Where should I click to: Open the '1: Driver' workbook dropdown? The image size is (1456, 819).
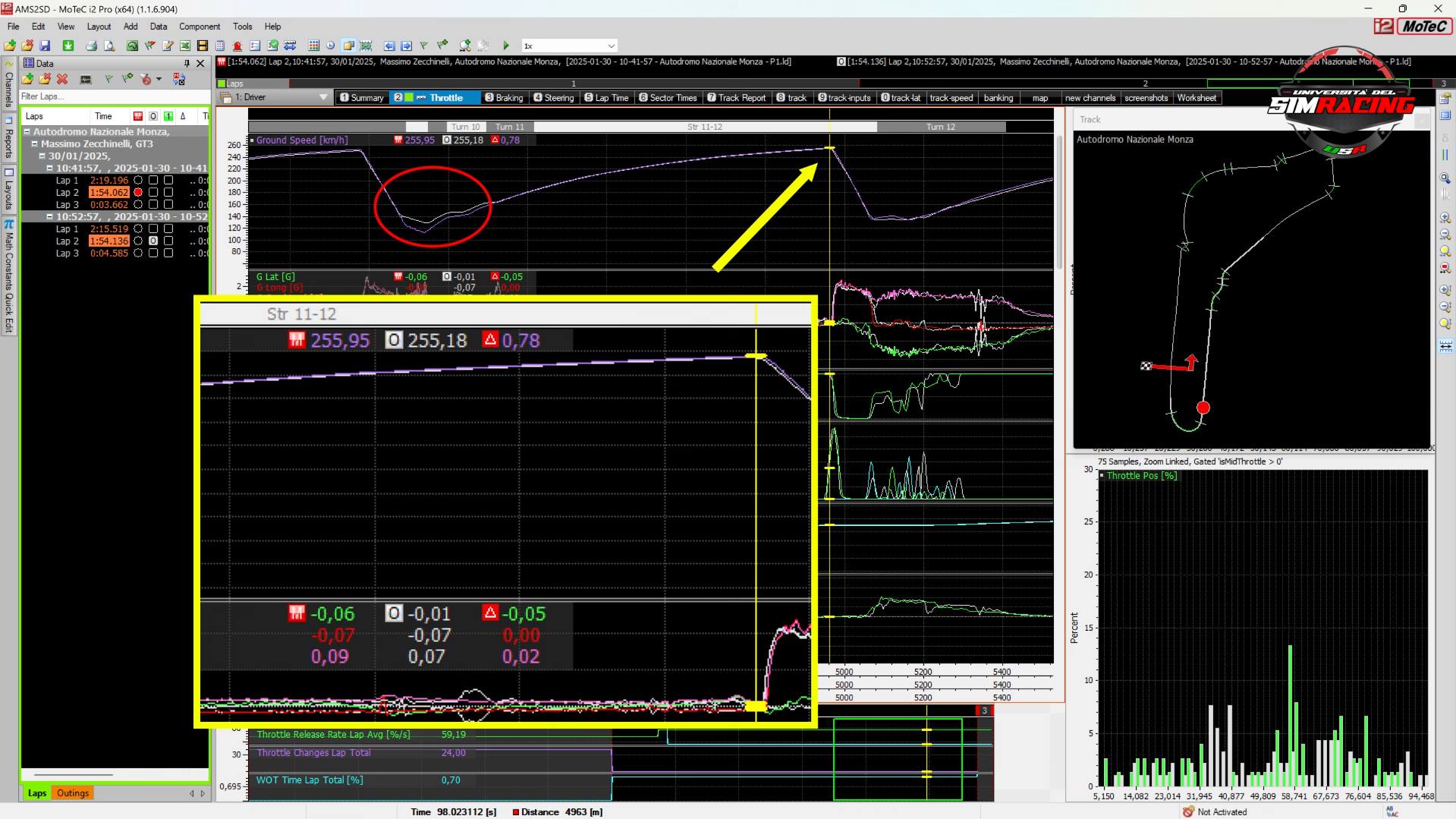(x=323, y=97)
